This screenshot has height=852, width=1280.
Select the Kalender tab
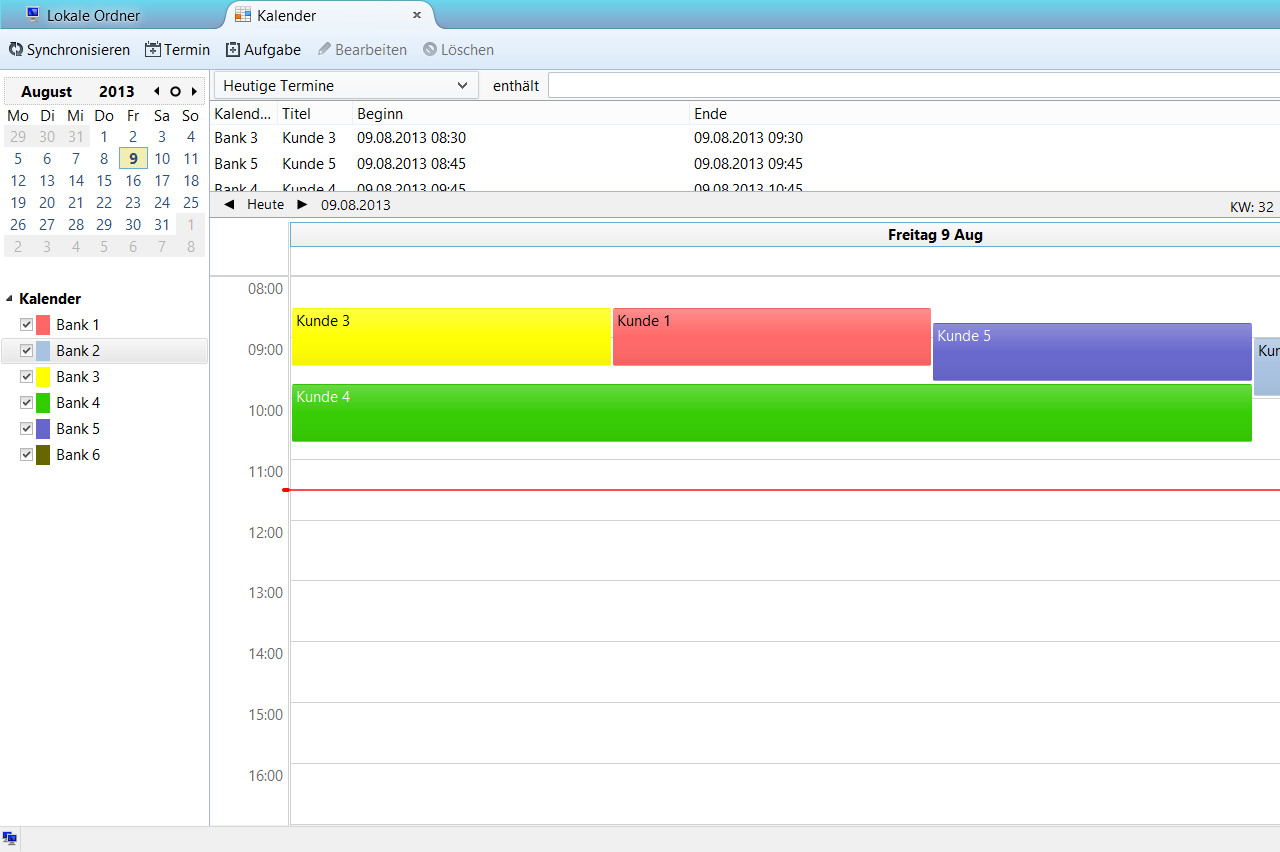330,15
